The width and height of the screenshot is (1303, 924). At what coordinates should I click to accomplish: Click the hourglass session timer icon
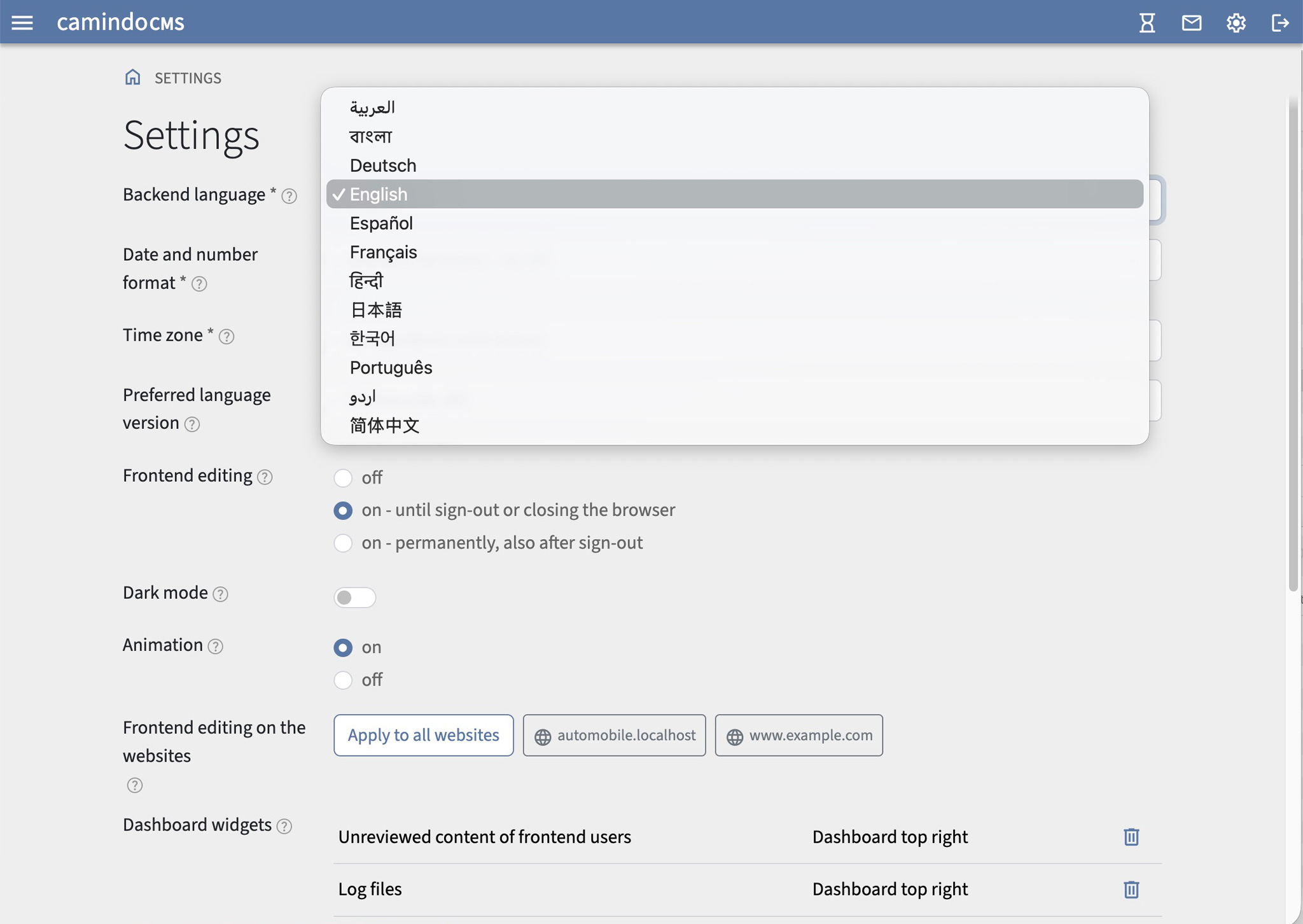tap(1147, 23)
